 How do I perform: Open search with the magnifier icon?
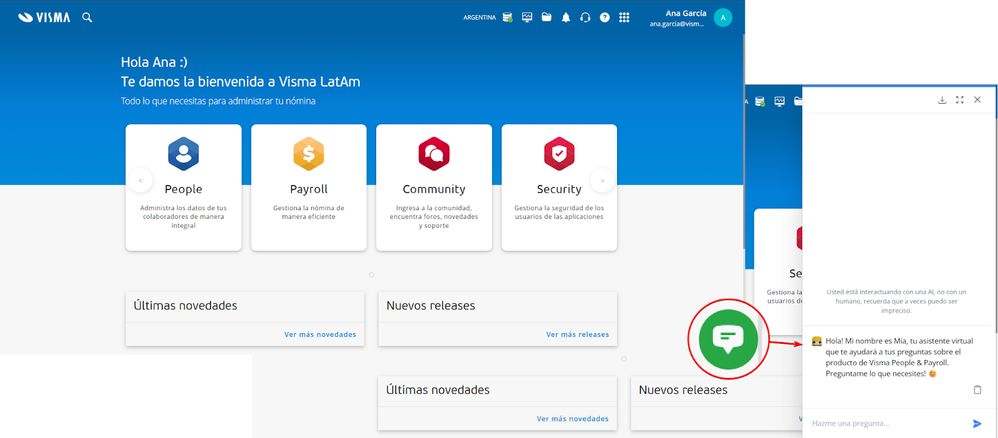click(87, 18)
